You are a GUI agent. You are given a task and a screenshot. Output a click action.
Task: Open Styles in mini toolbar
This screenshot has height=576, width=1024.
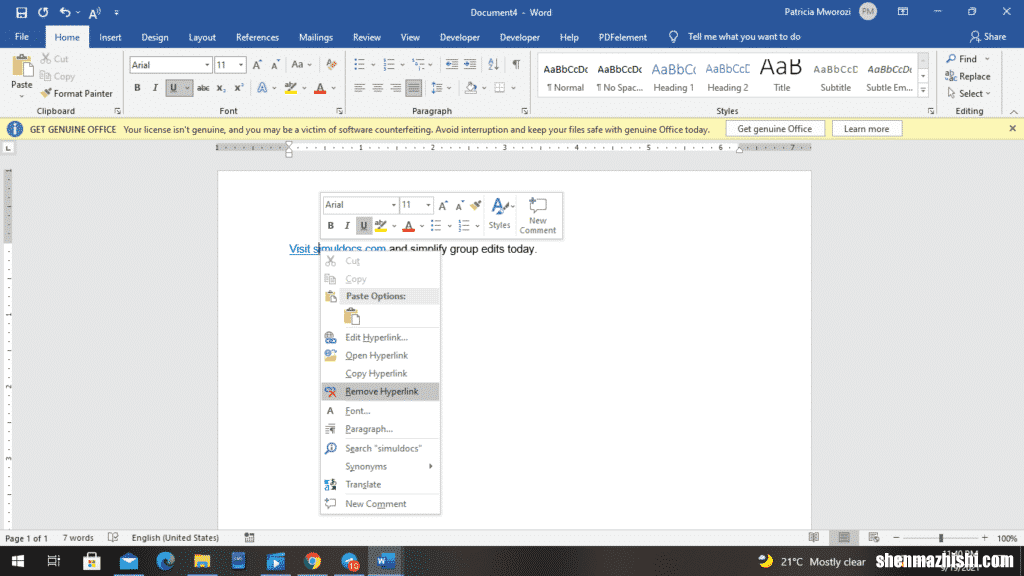500,214
